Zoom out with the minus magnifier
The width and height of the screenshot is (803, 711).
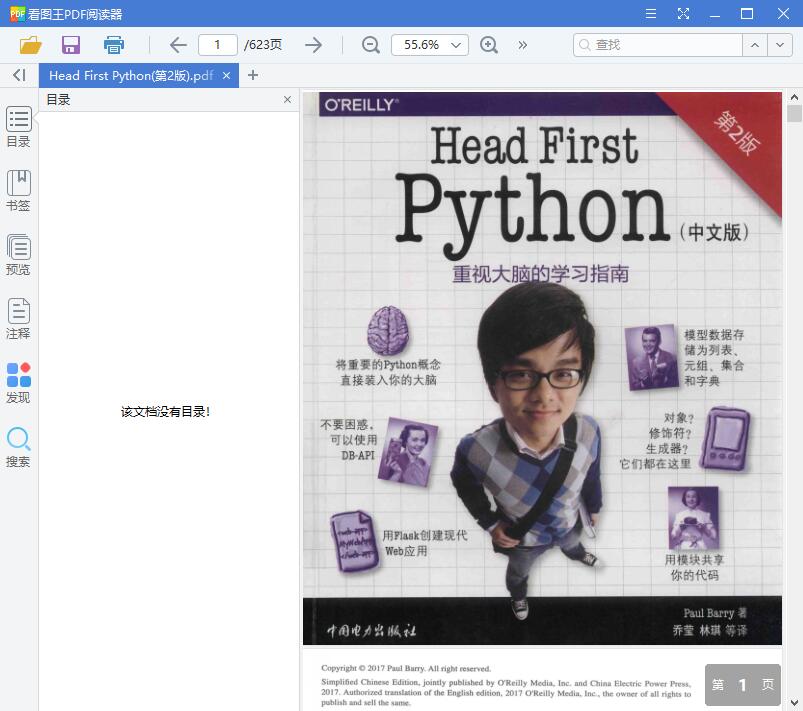(x=370, y=45)
